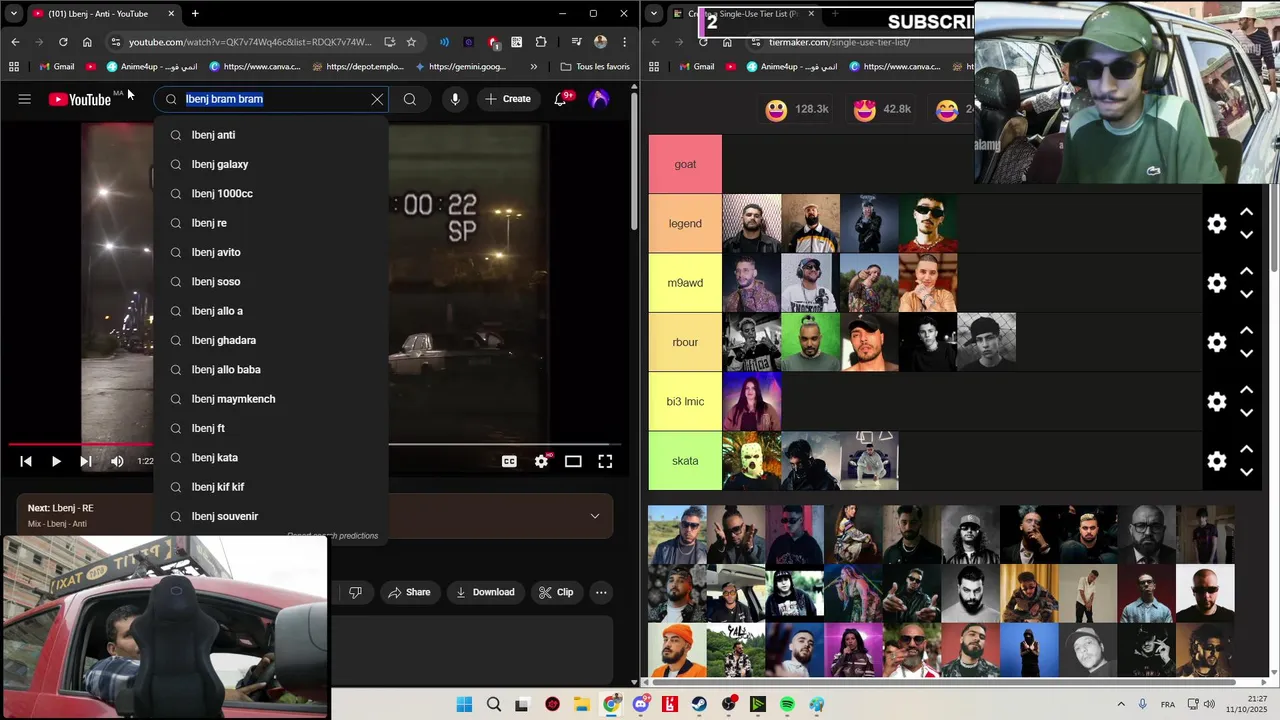
Task: Open the "Tous les favoris" bookmarks folder
Action: click(x=595, y=67)
